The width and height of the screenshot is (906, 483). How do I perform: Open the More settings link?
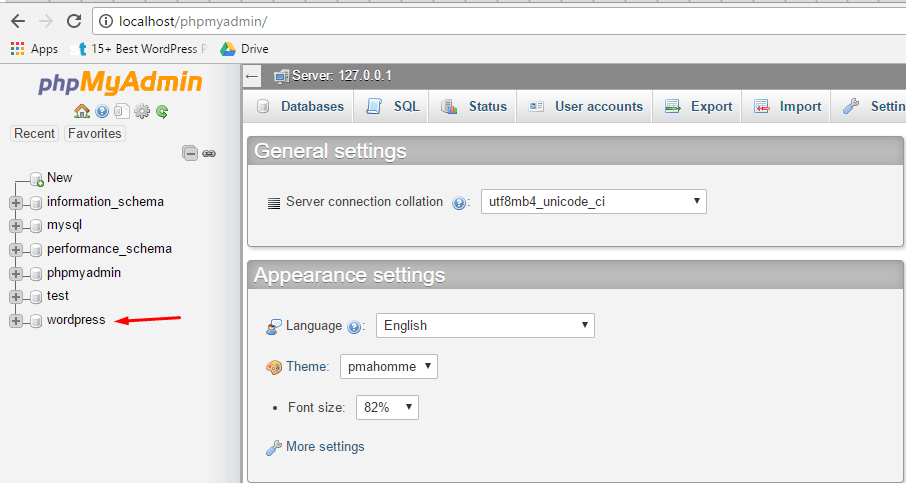325,447
